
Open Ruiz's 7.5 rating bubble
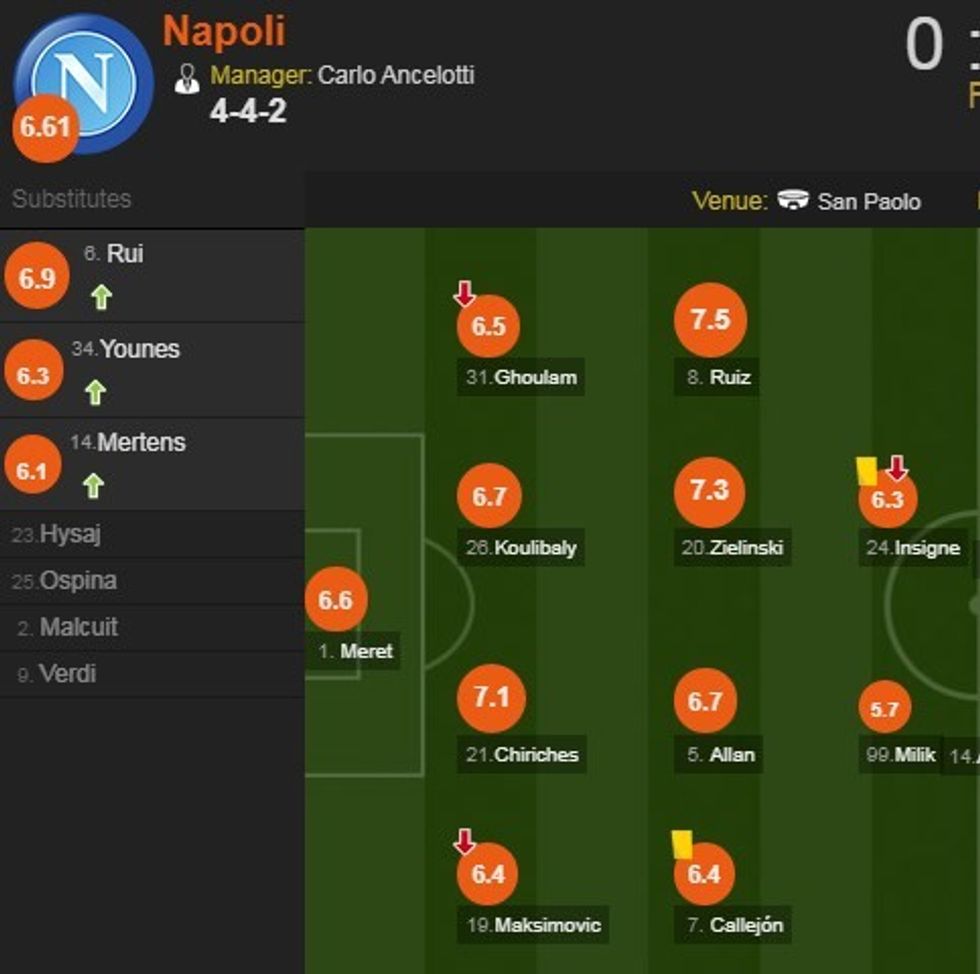(710, 320)
